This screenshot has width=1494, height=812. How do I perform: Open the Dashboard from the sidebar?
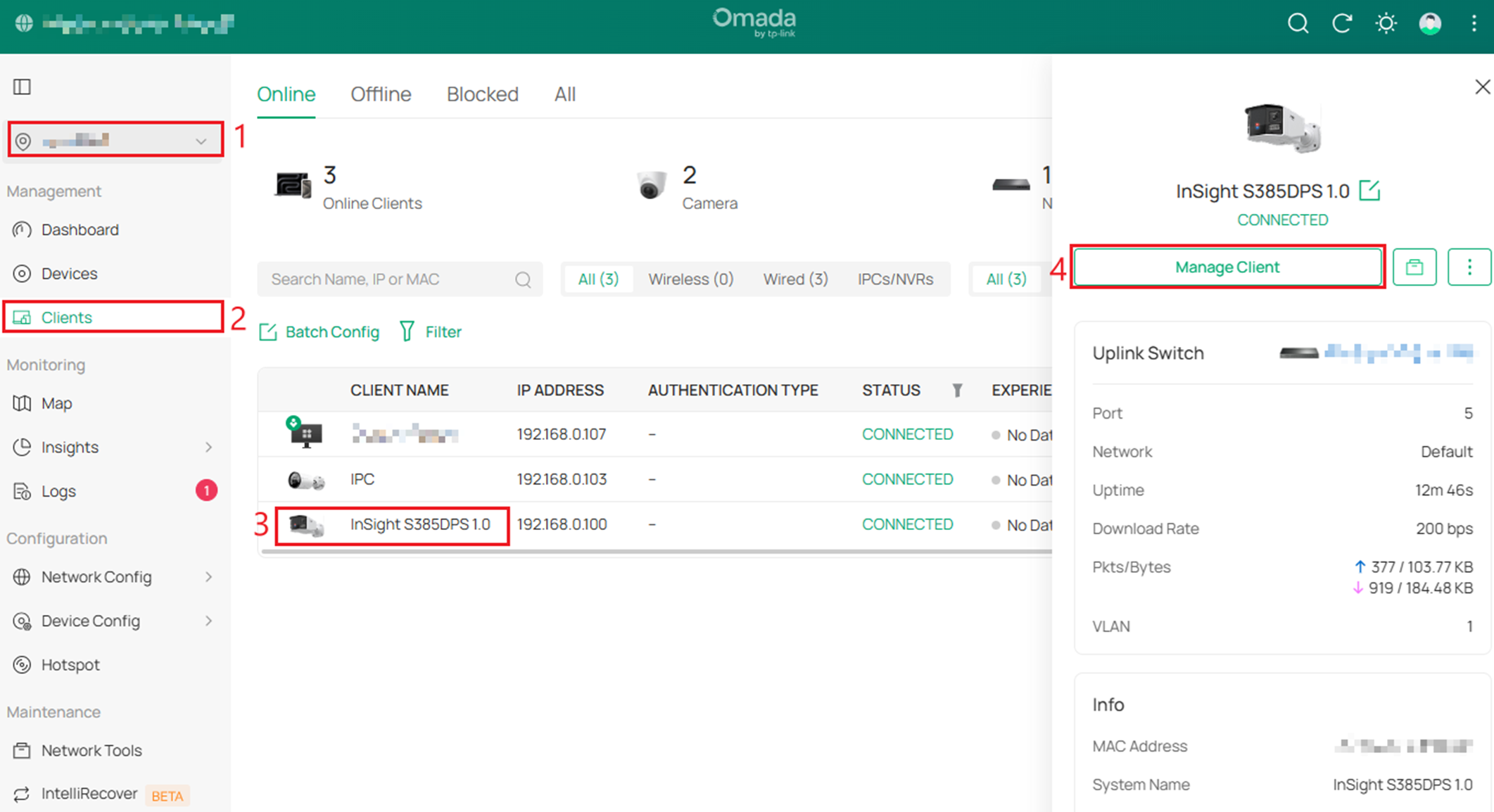click(x=80, y=229)
